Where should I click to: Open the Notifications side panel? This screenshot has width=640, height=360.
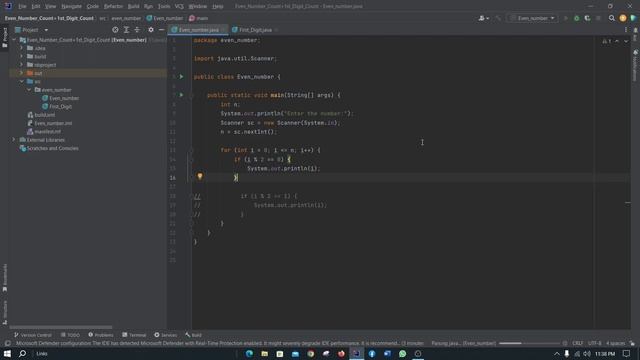coord(636,66)
